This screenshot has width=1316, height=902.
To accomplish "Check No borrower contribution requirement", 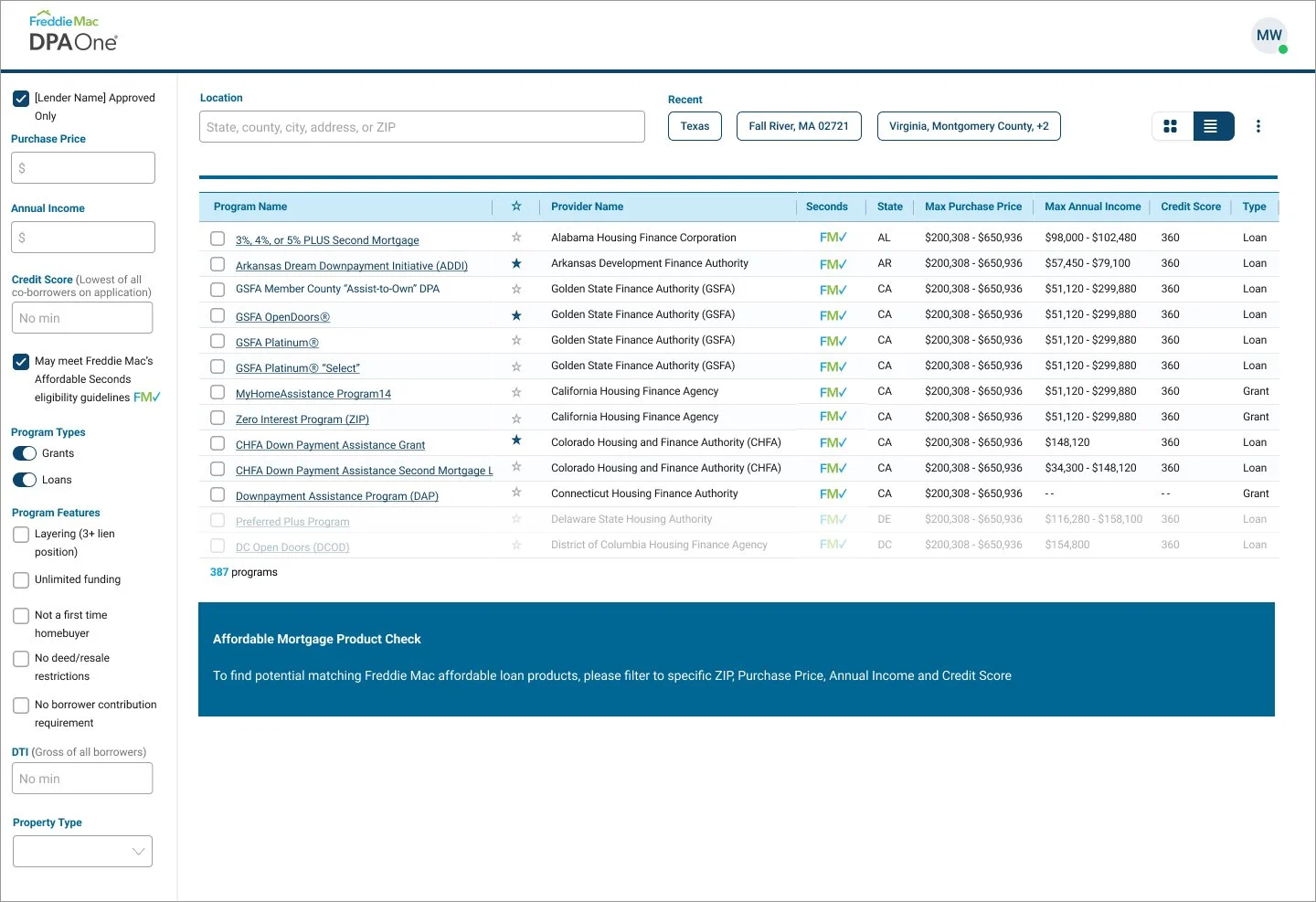I will [x=21, y=706].
